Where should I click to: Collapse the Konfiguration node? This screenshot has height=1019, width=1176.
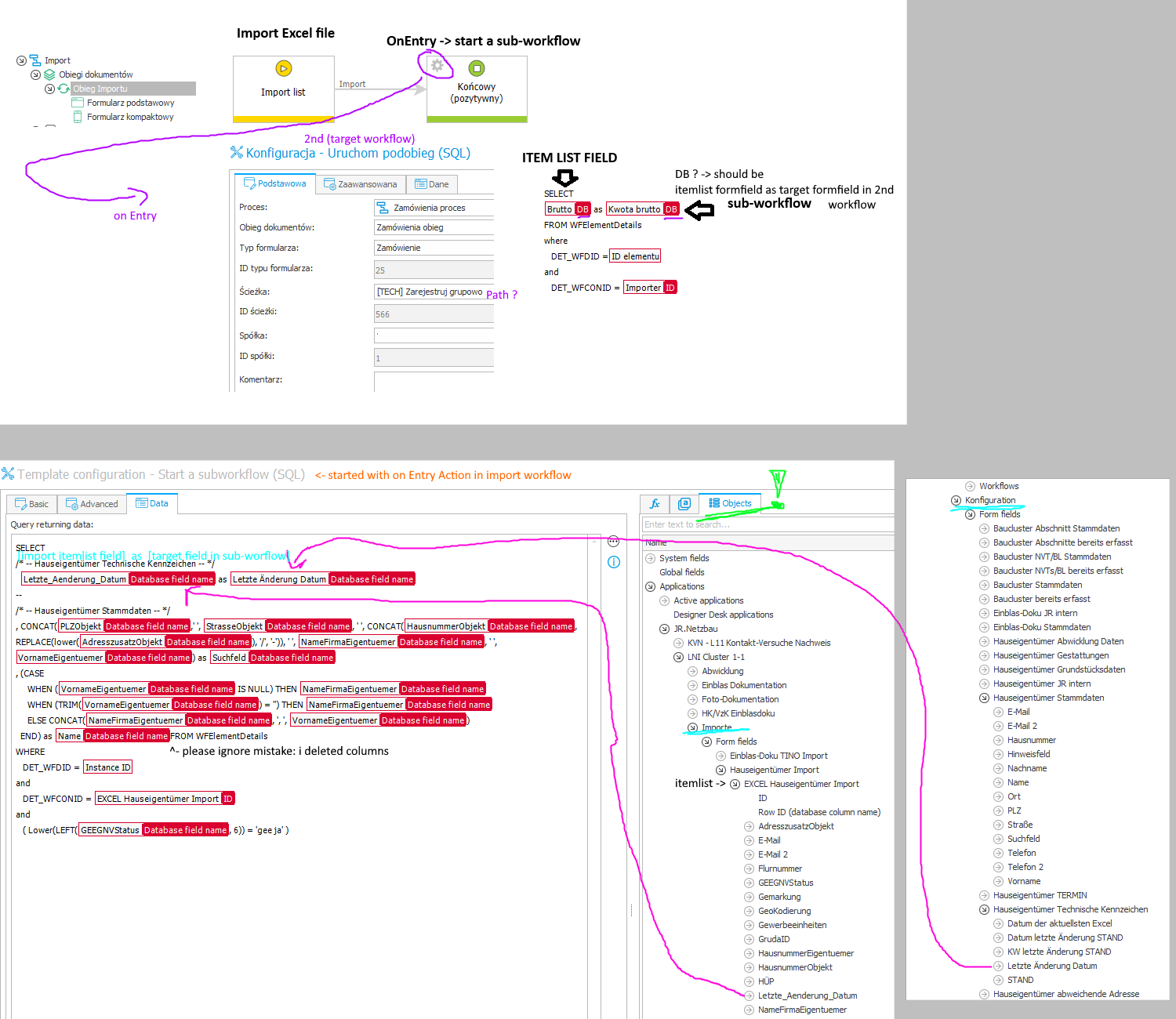point(956,500)
